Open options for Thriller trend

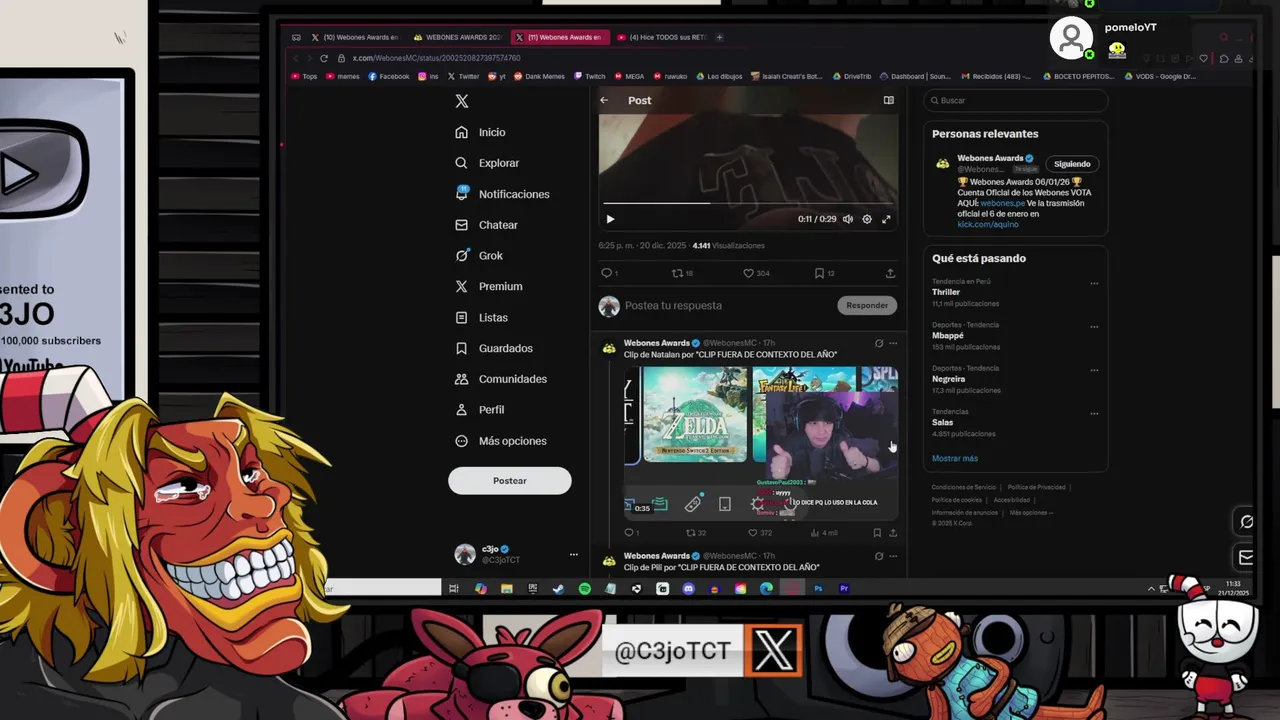[x=1094, y=283]
